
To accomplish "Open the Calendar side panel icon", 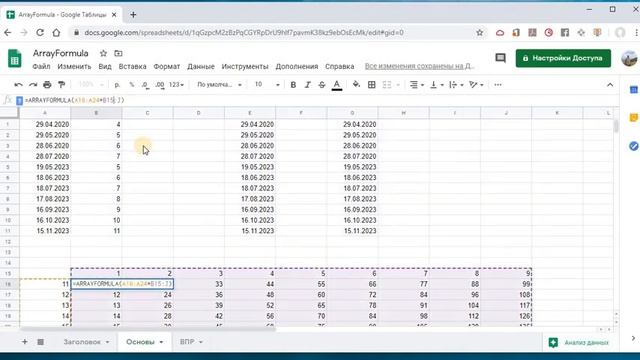I will pyautogui.click(x=633, y=90).
